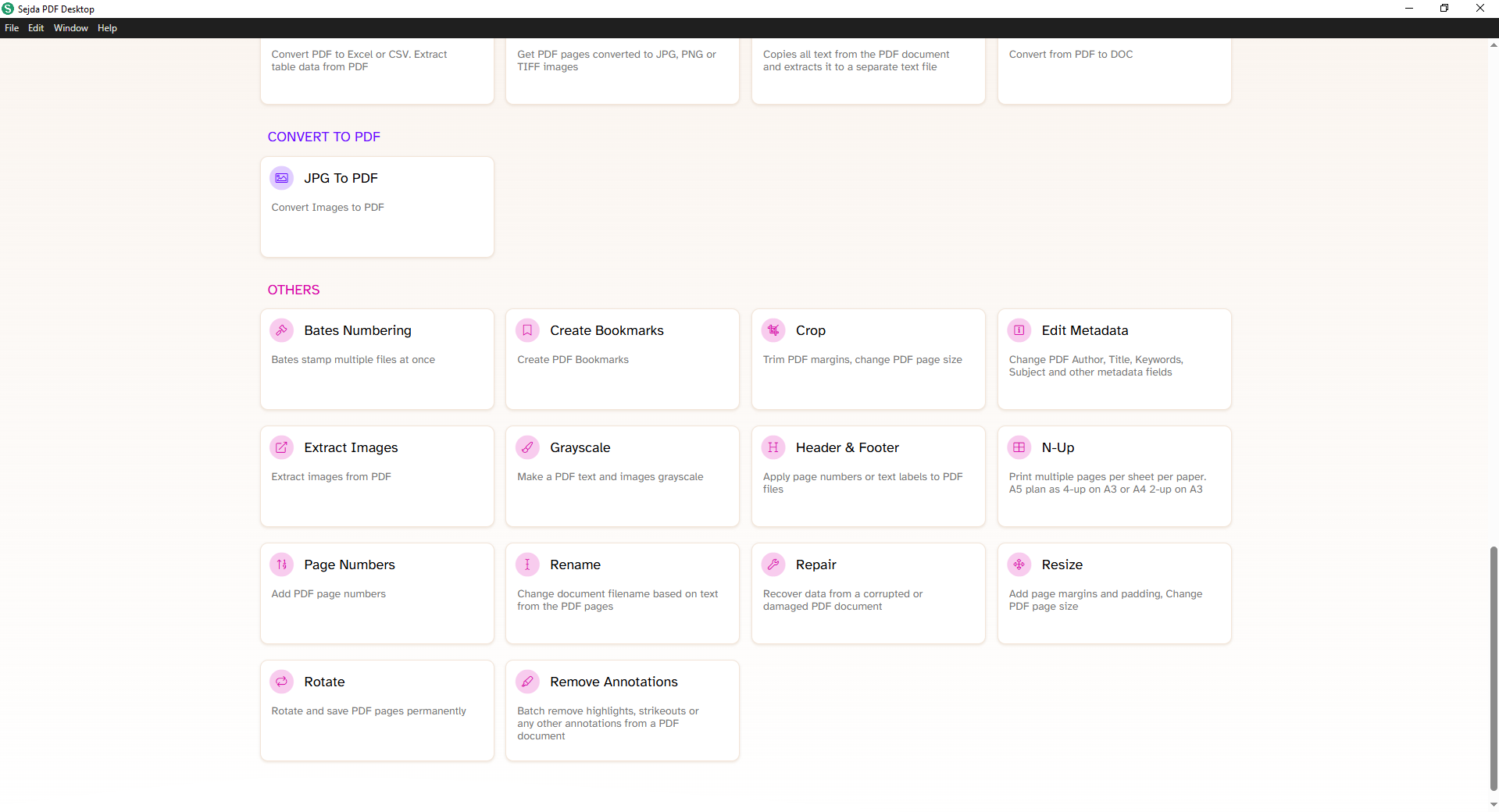Click 'Print multiple pages per sheet' description
Viewport: 1499px width, 812px height.
click(x=1107, y=483)
